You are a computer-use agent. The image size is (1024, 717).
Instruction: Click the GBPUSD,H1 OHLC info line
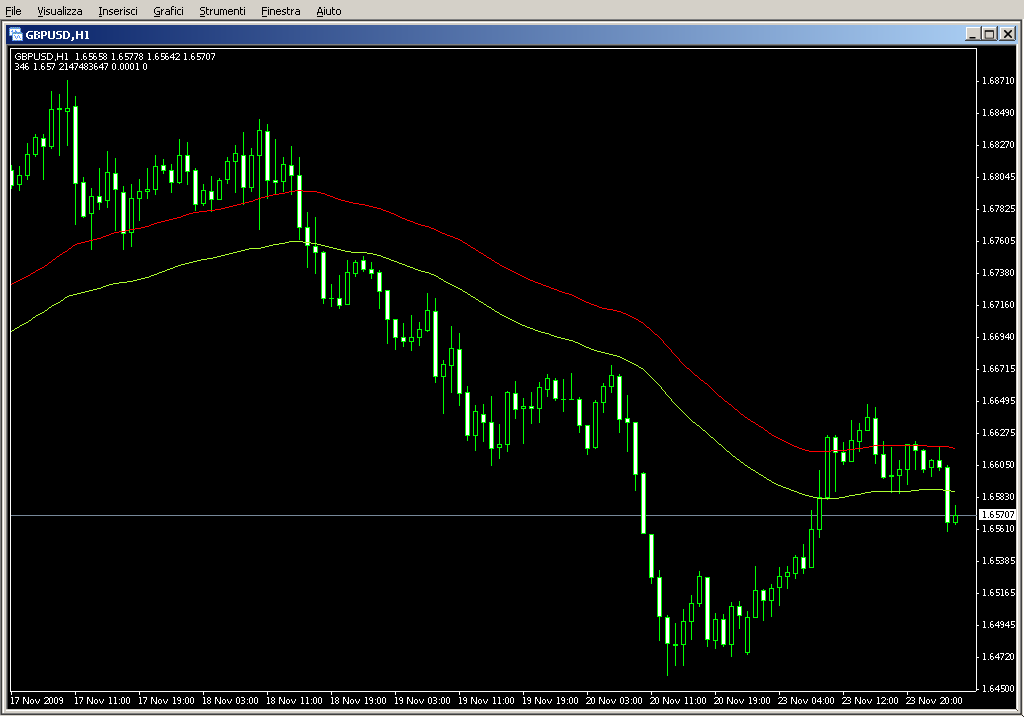pos(115,57)
